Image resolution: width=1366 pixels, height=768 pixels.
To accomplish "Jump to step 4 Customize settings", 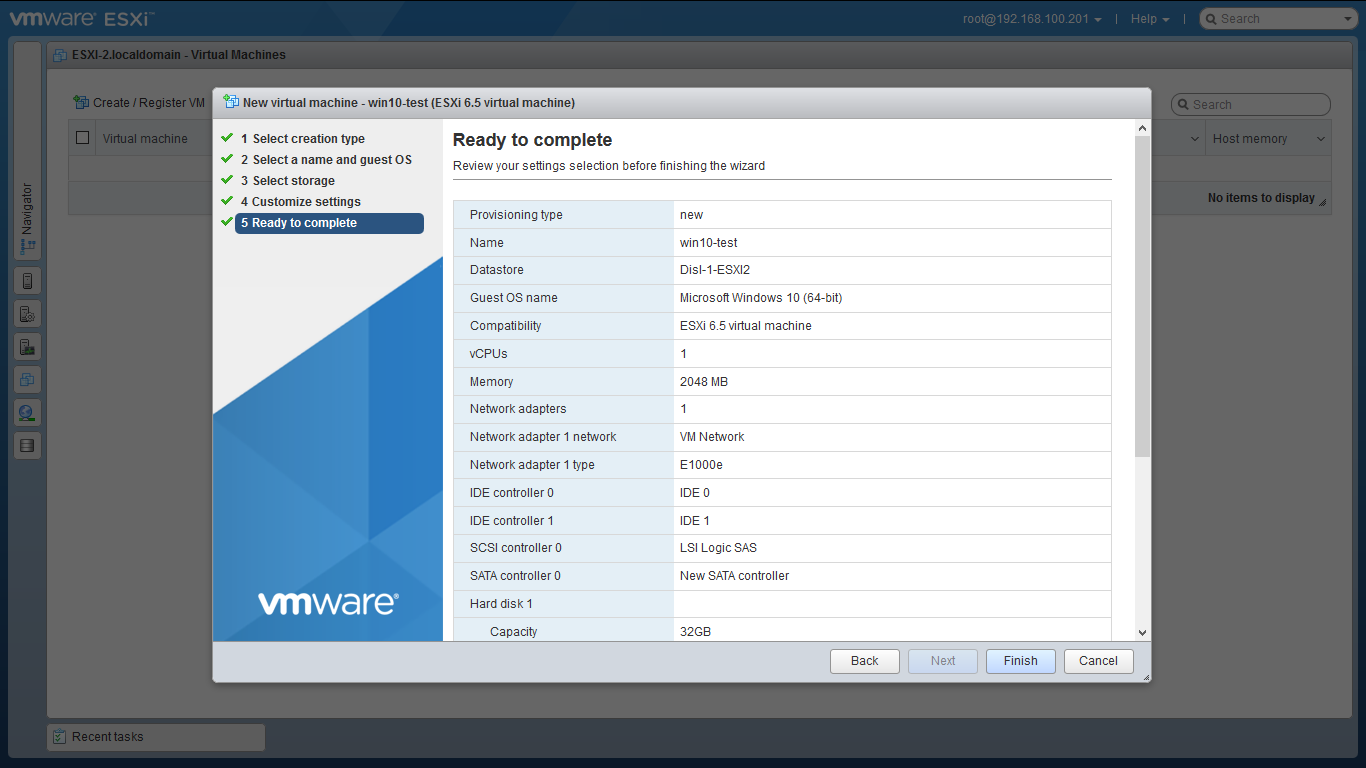I will (x=306, y=202).
